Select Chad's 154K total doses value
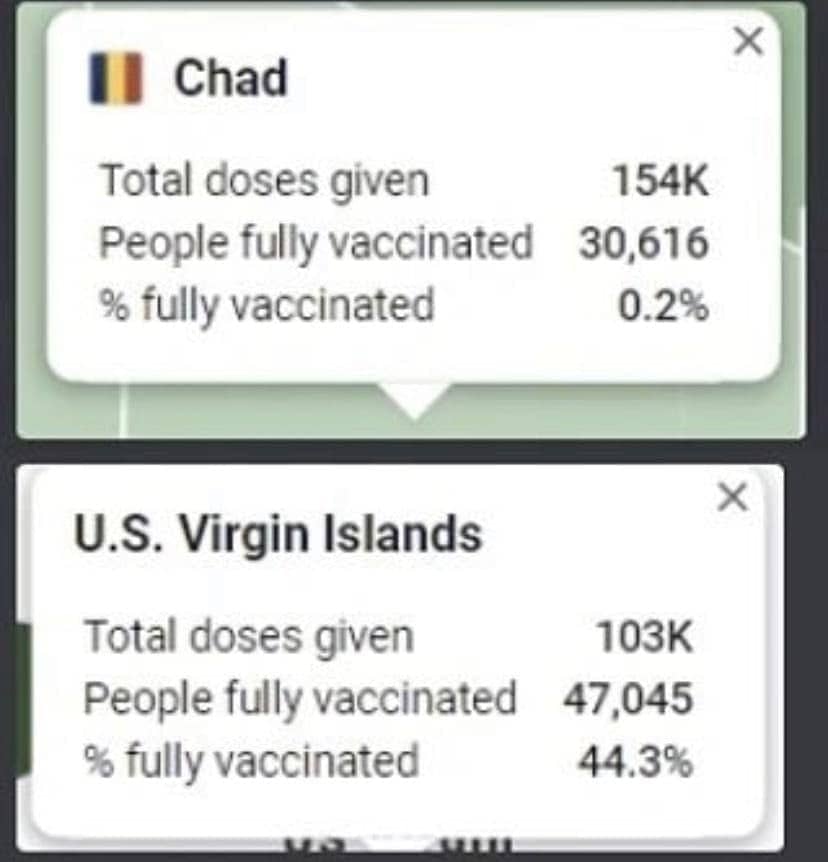This screenshot has width=828, height=862. click(x=661, y=182)
